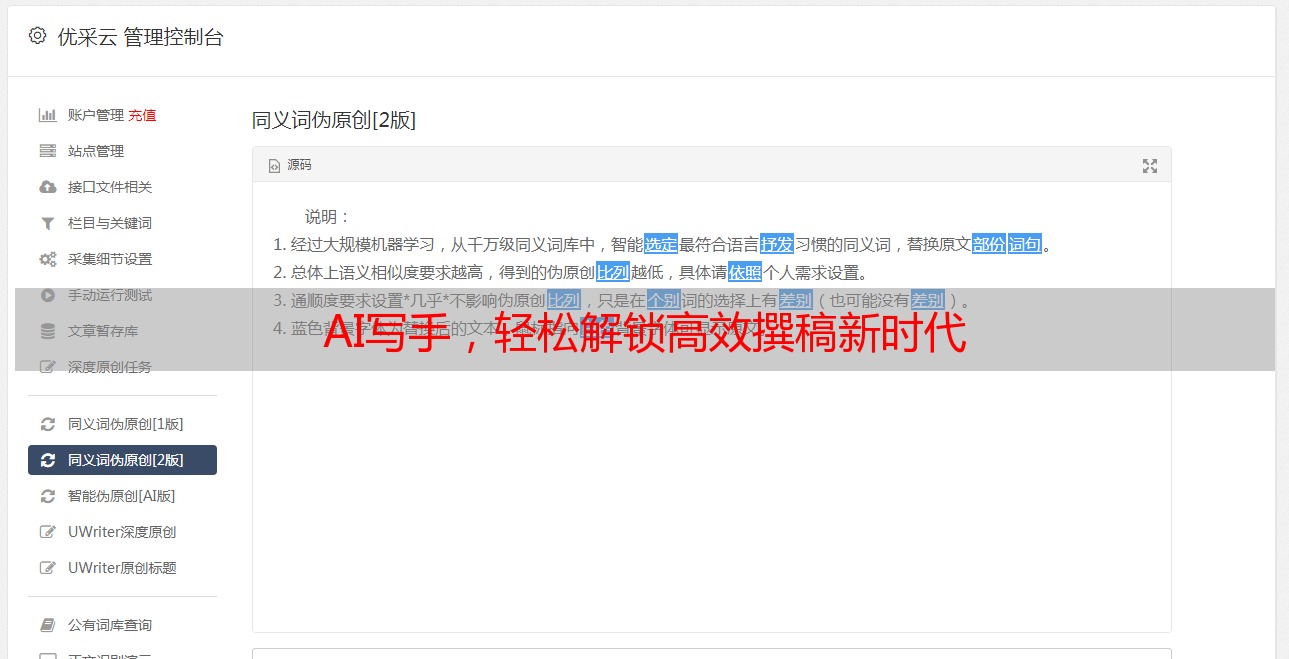Click the 采集细节设置 gears icon
The height and width of the screenshot is (659, 1289).
[47, 259]
